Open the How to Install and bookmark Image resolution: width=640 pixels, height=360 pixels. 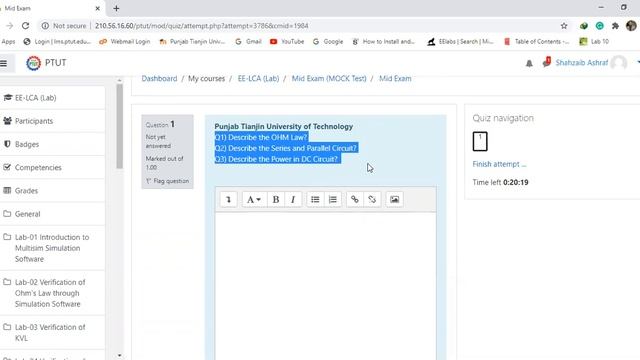(383, 42)
